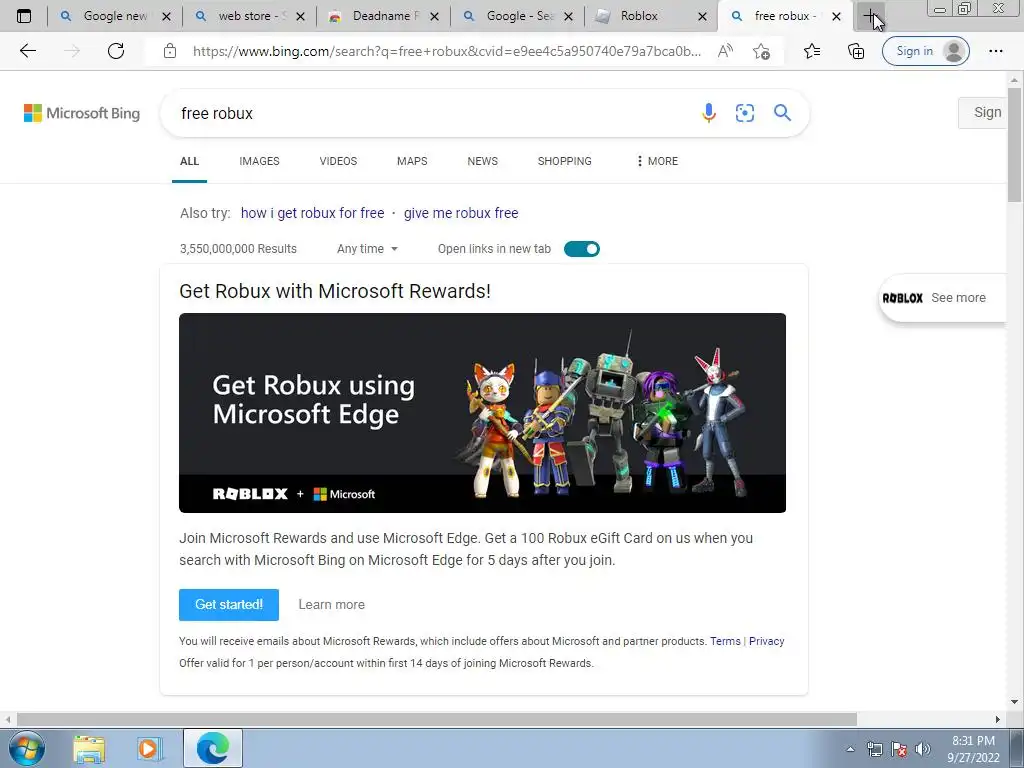Select Microsoft Edge taskbar icon

(x=213, y=748)
